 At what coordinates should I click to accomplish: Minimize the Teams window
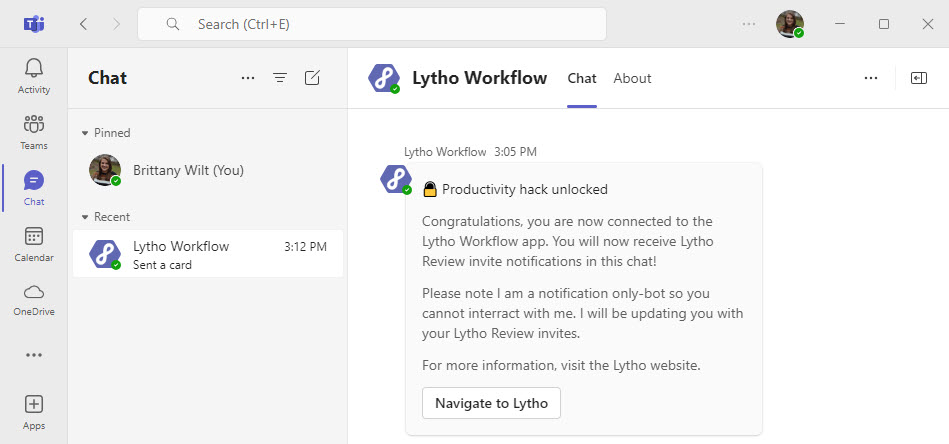point(839,24)
